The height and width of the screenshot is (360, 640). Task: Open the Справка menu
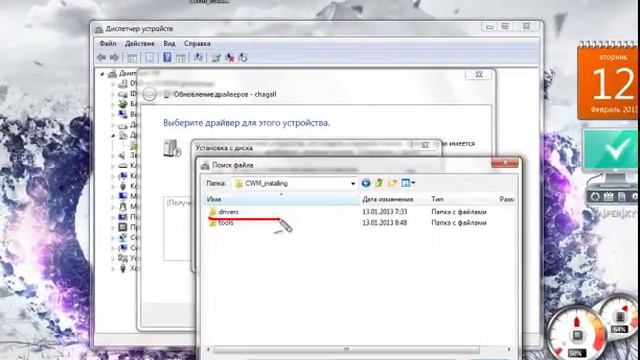(197, 44)
